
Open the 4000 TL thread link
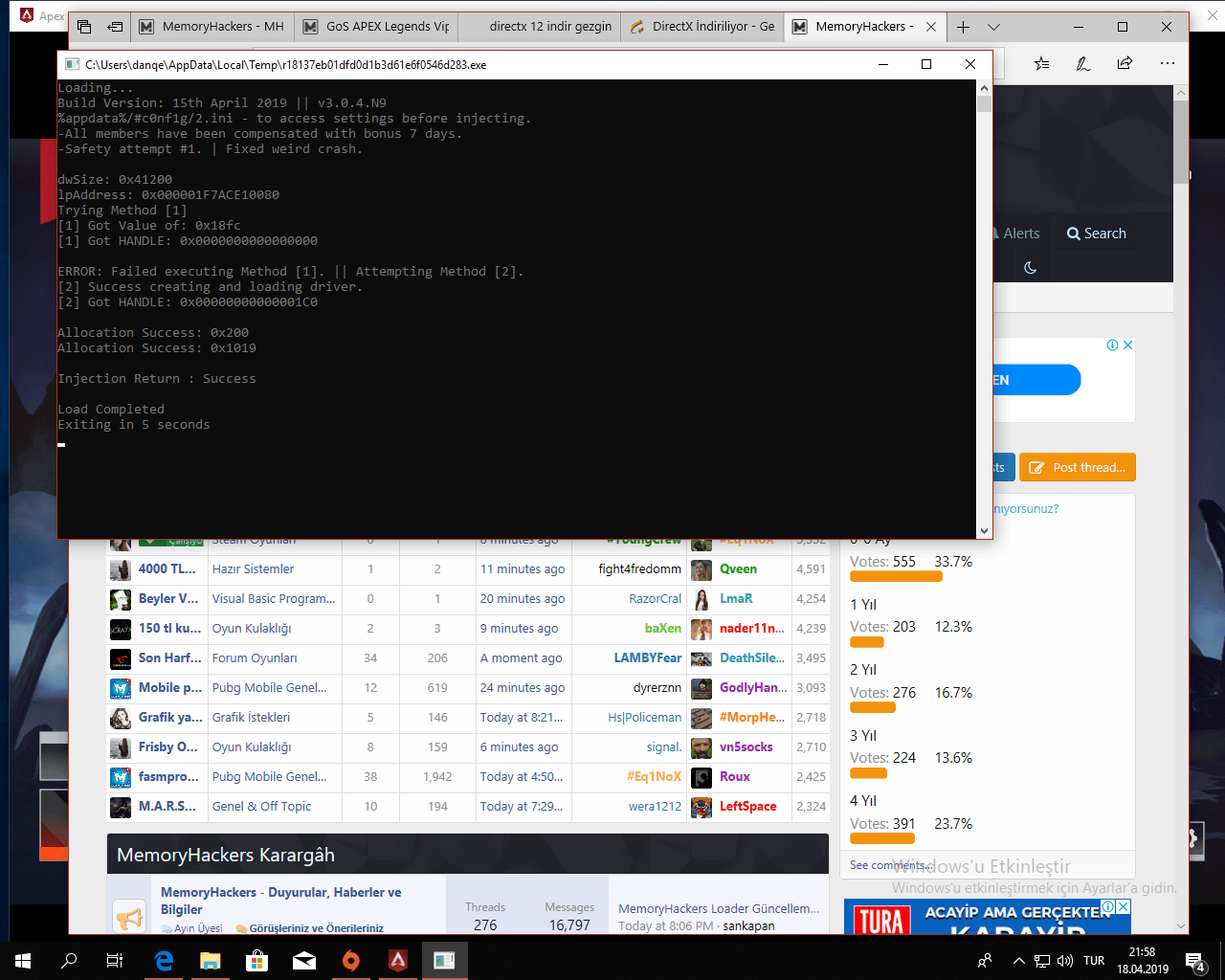(167, 568)
